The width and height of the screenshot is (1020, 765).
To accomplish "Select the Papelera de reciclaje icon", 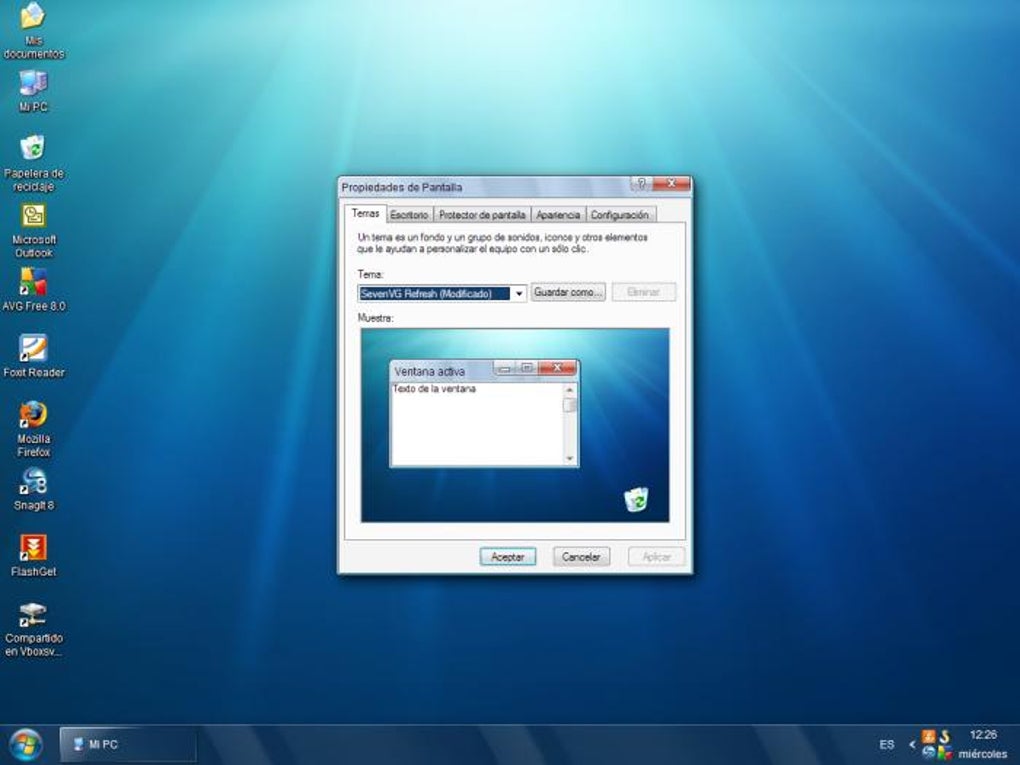I will tap(33, 163).
